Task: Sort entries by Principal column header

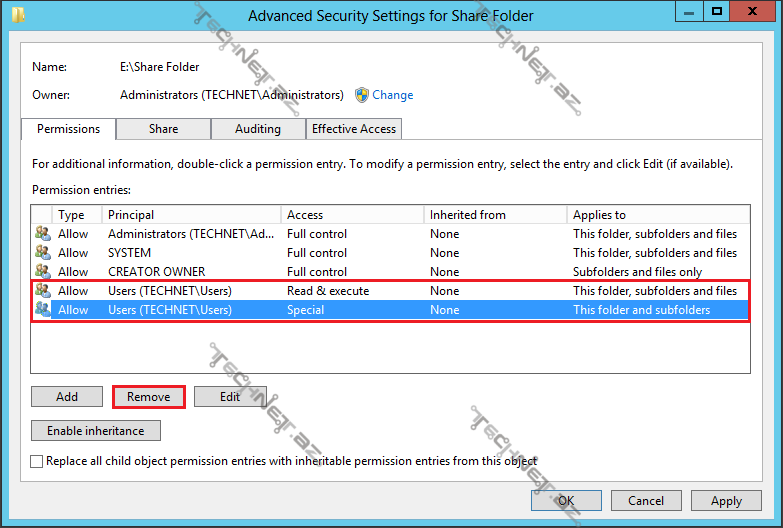Action: click(x=190, y=215)
